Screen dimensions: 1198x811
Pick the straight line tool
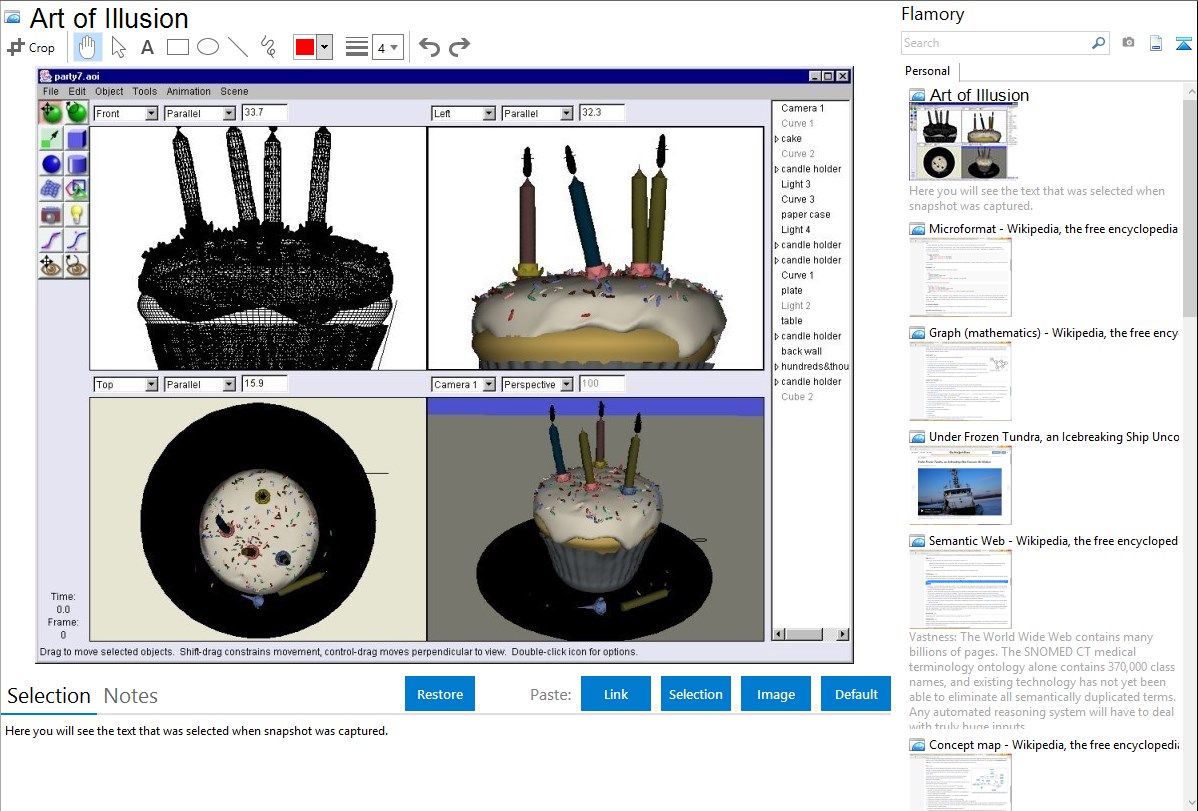click(237, 47)
